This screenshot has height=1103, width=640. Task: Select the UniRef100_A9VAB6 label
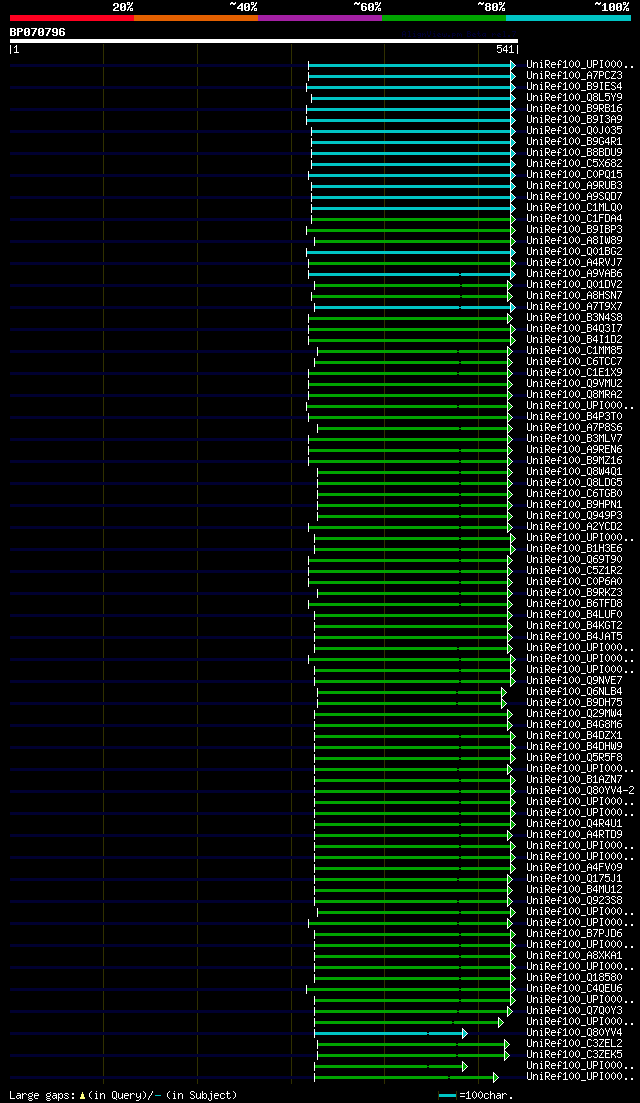pyautogui.click(x=574, y=274)
